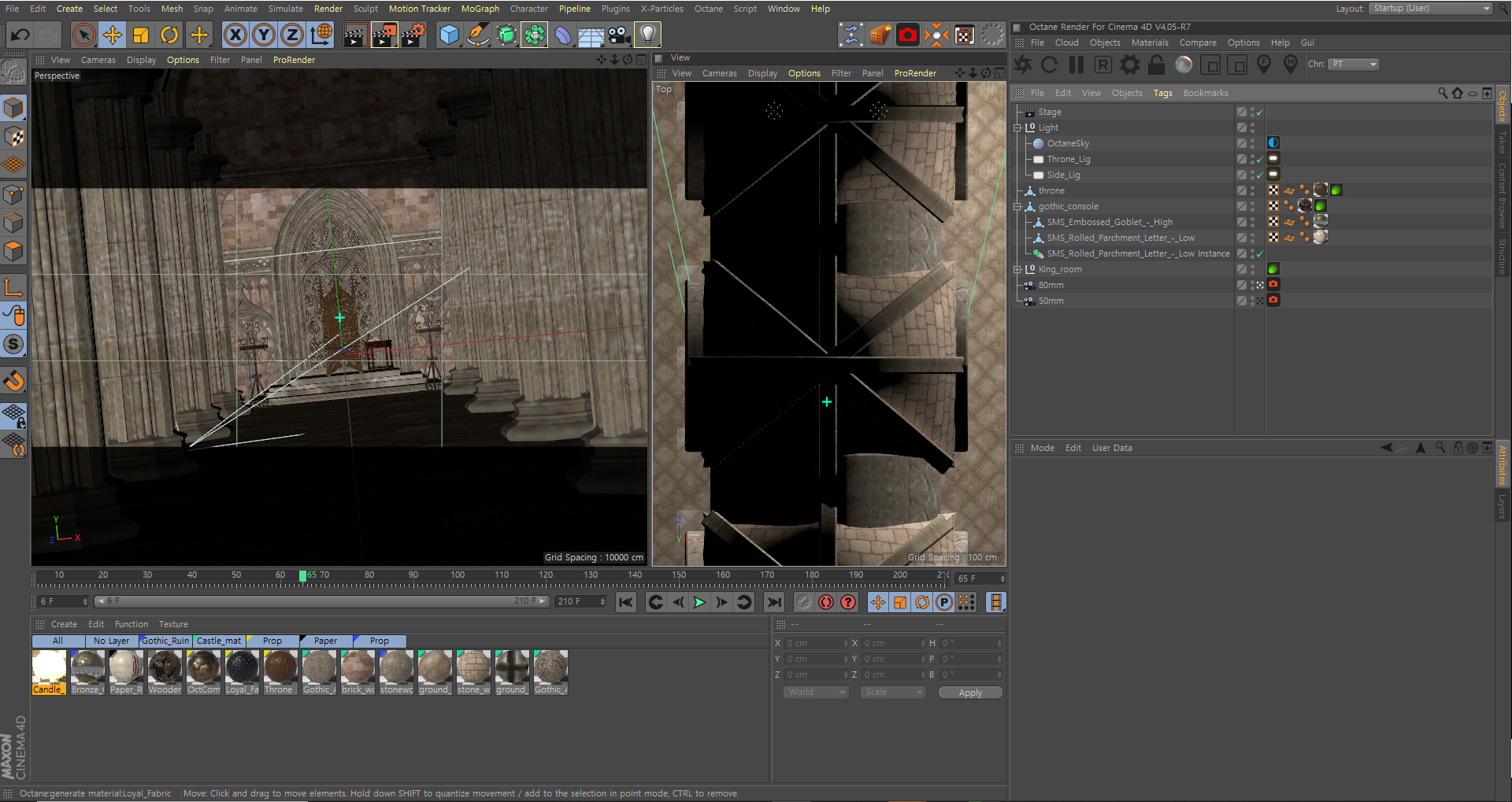The height and width of the screenshot is (802, 1512).
Task: Expand the King_room group
Action: coord(1017,269)
